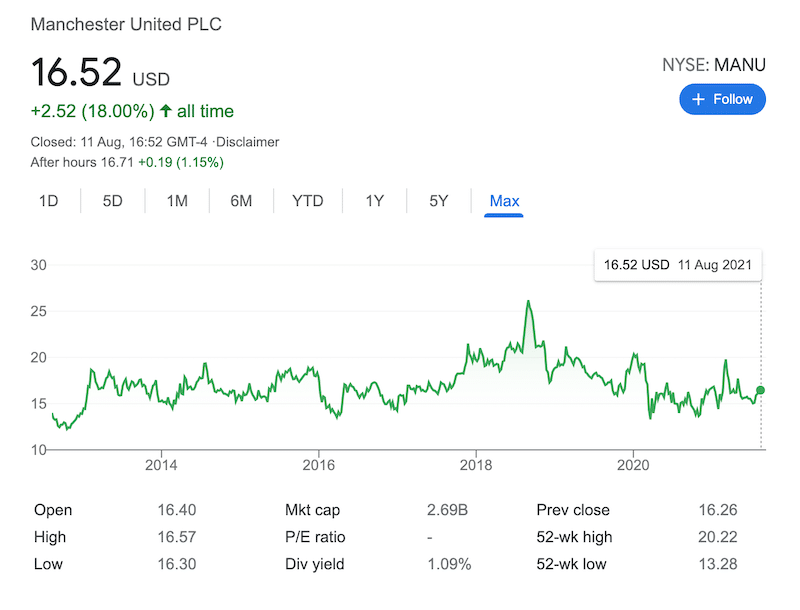Viewport: 800px width, 610px height.
Task: Click the NYSE: MANU ticker label
Action: coord(714,65)
